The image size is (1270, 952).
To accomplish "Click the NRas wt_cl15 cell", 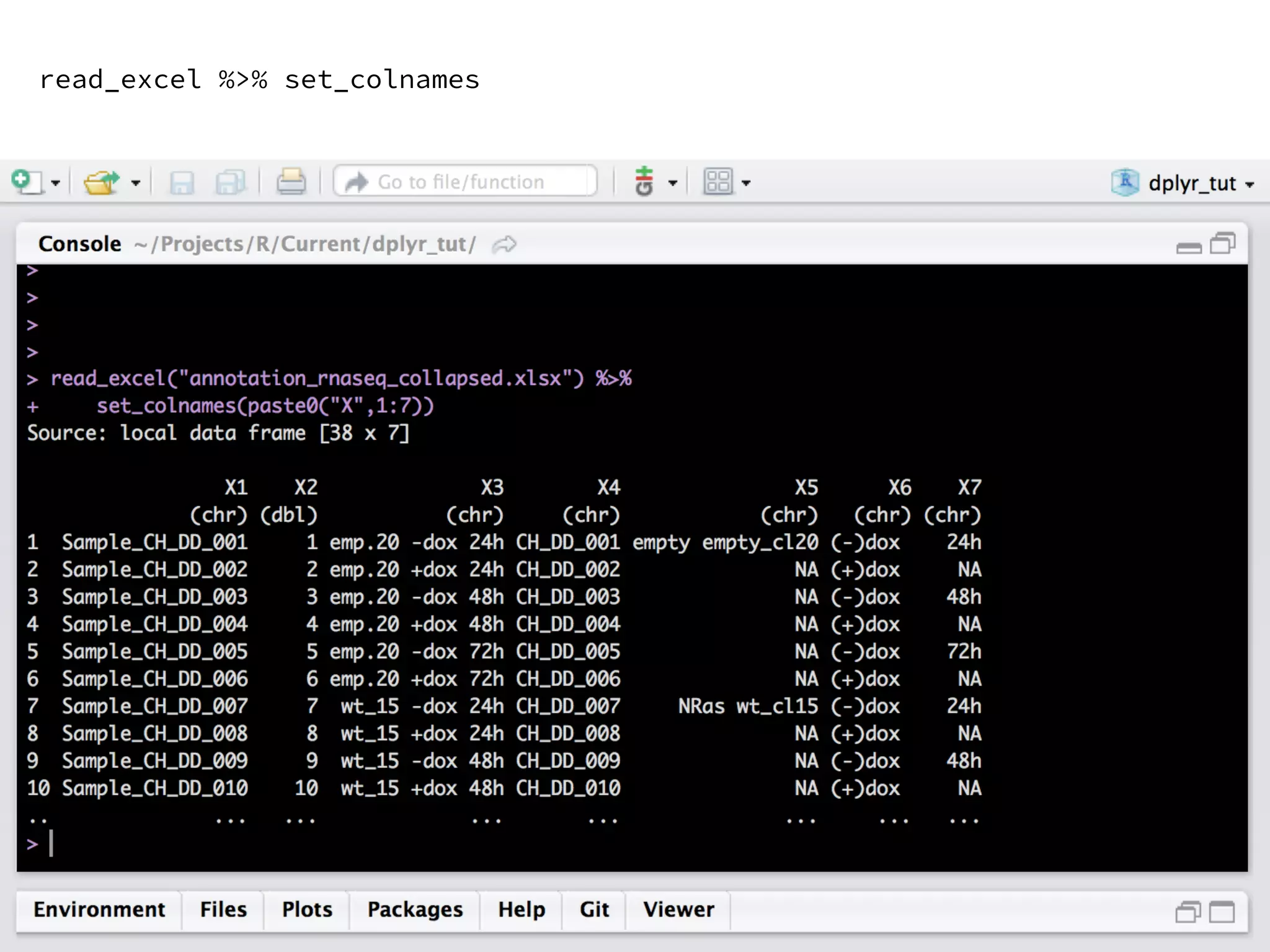I will pos(748,706).
